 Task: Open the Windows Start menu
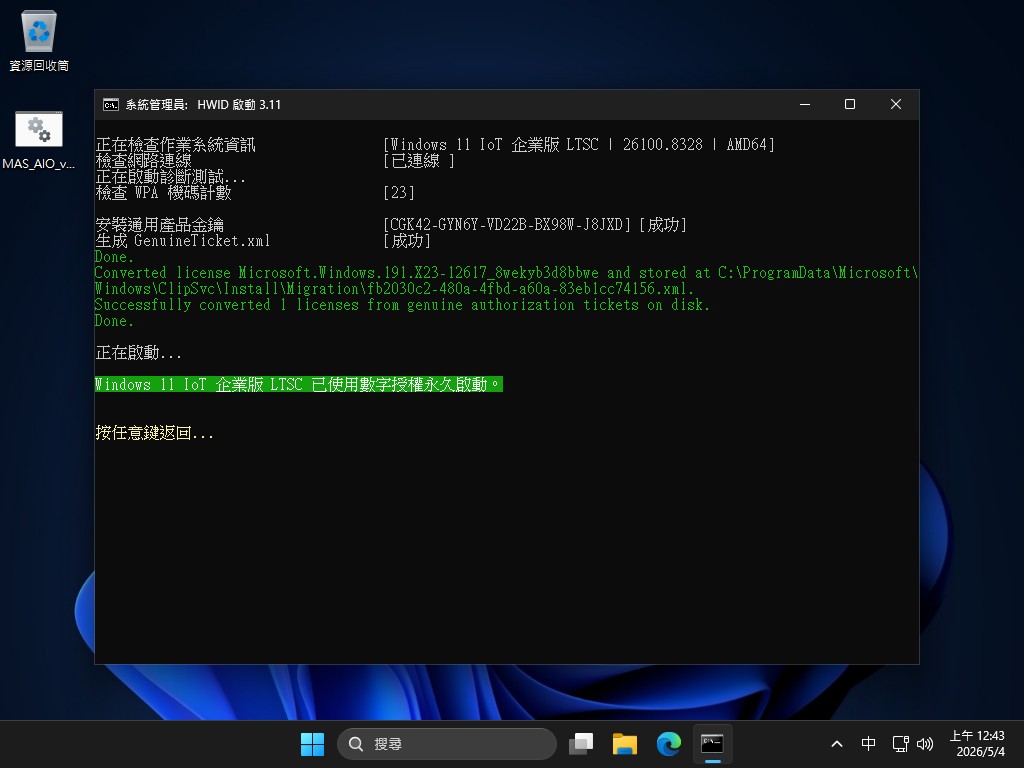click(312, 744)
